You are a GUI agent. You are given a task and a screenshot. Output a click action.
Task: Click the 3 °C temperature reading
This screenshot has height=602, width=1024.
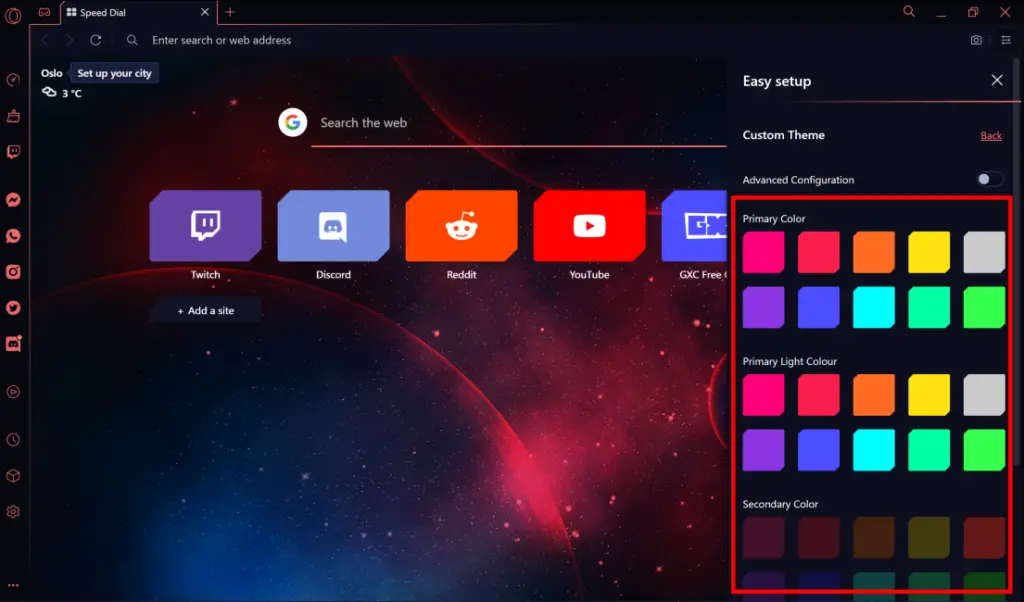click(72, 93)
